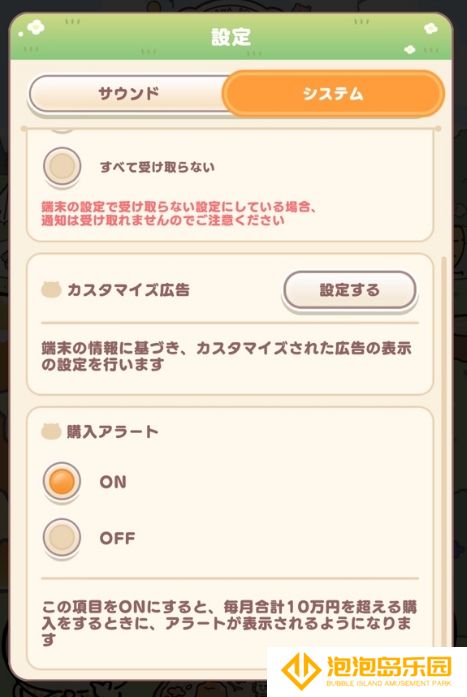Viewport: 467px width, 697px height.
Task: Select the OFF radio button for 購入アラート
Action: point(62,537)
